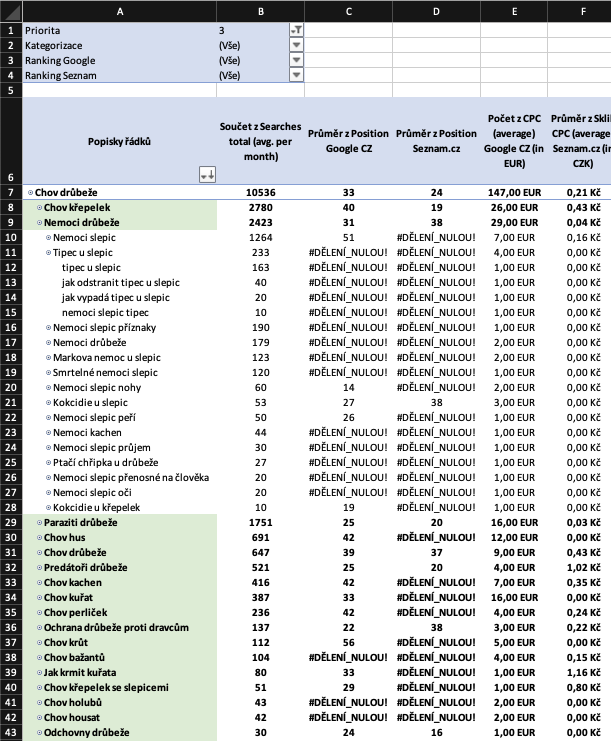This screenshot has width=611, height=741.
Task: Open the Ranking Seznam filter dropdown
Action: pyautogui.click(x=296, y=75)
